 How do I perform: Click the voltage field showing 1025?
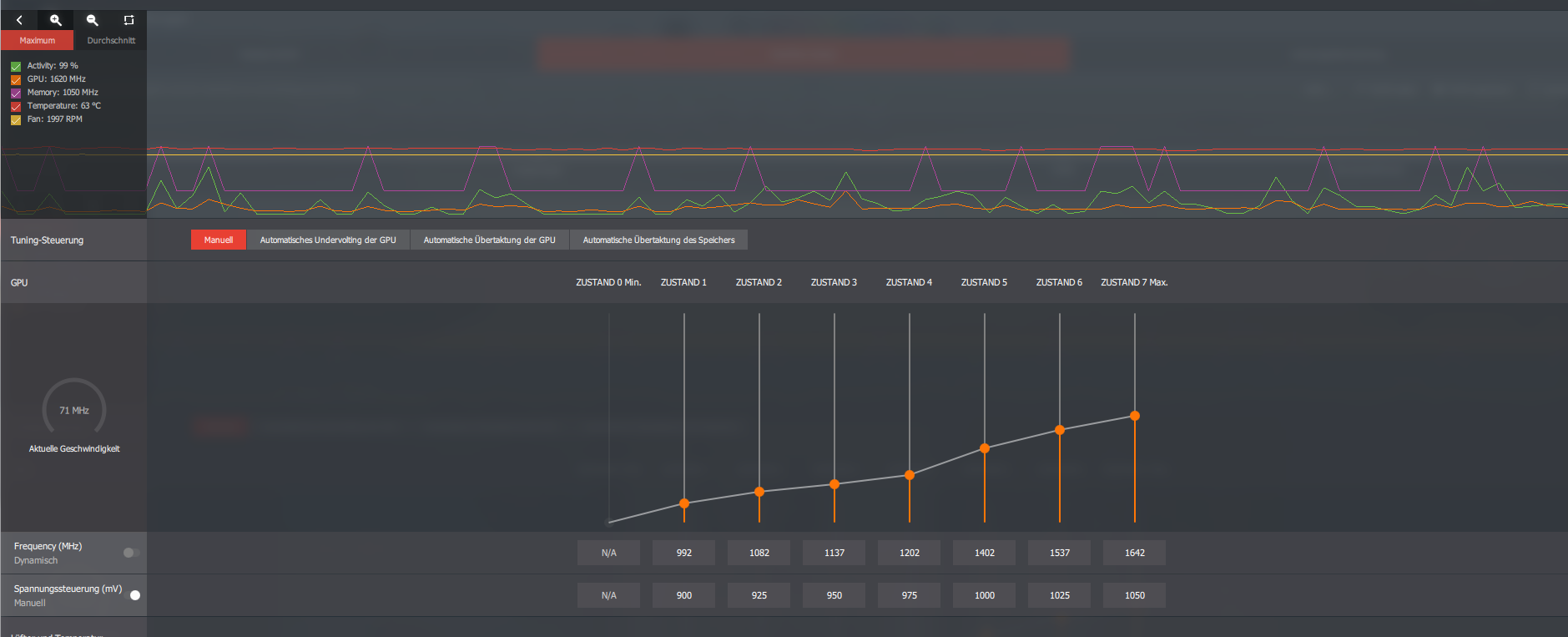pyautogui.click(x=1060, y=595)
